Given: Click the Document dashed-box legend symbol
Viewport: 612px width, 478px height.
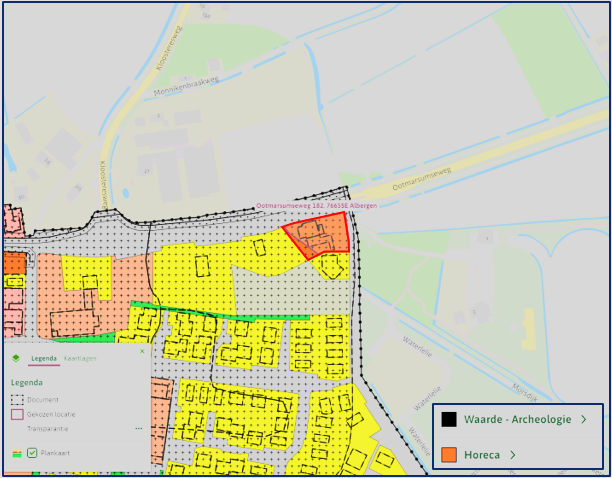Looking at the screenshot, I should pos(17,400).
